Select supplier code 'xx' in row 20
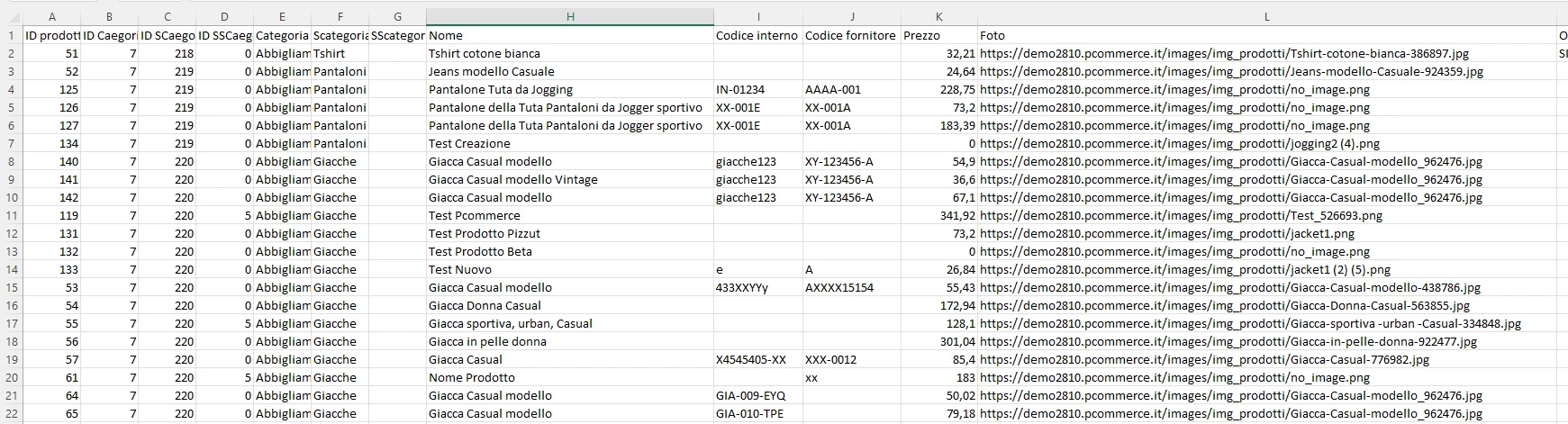The width and height of the screenshot is (1568, 424). pos(852,377)
